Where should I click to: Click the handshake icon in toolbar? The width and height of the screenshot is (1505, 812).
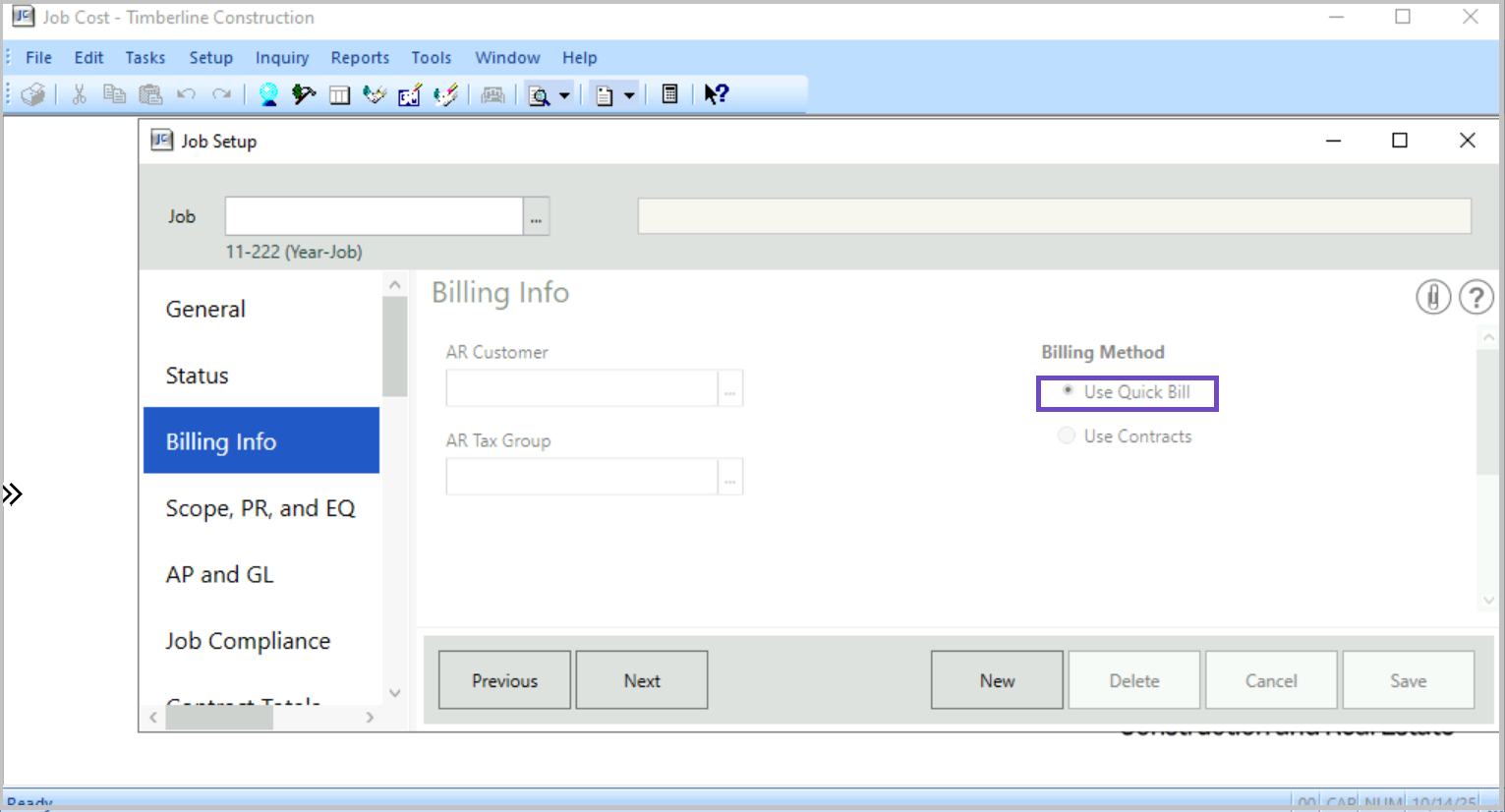tap(375, 94)
